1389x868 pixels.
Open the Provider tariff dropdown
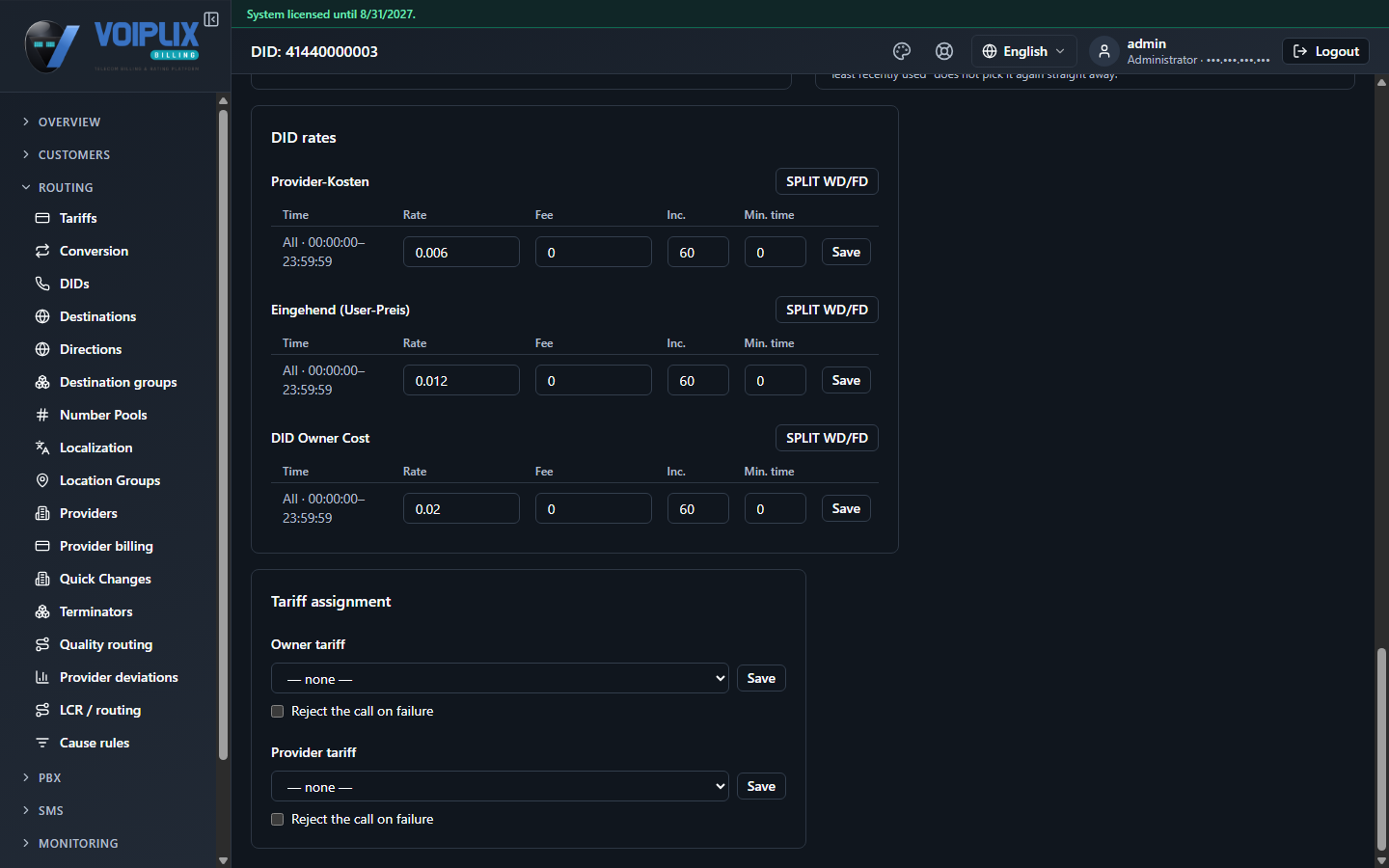pyautogui.click(x=500, y=786)
